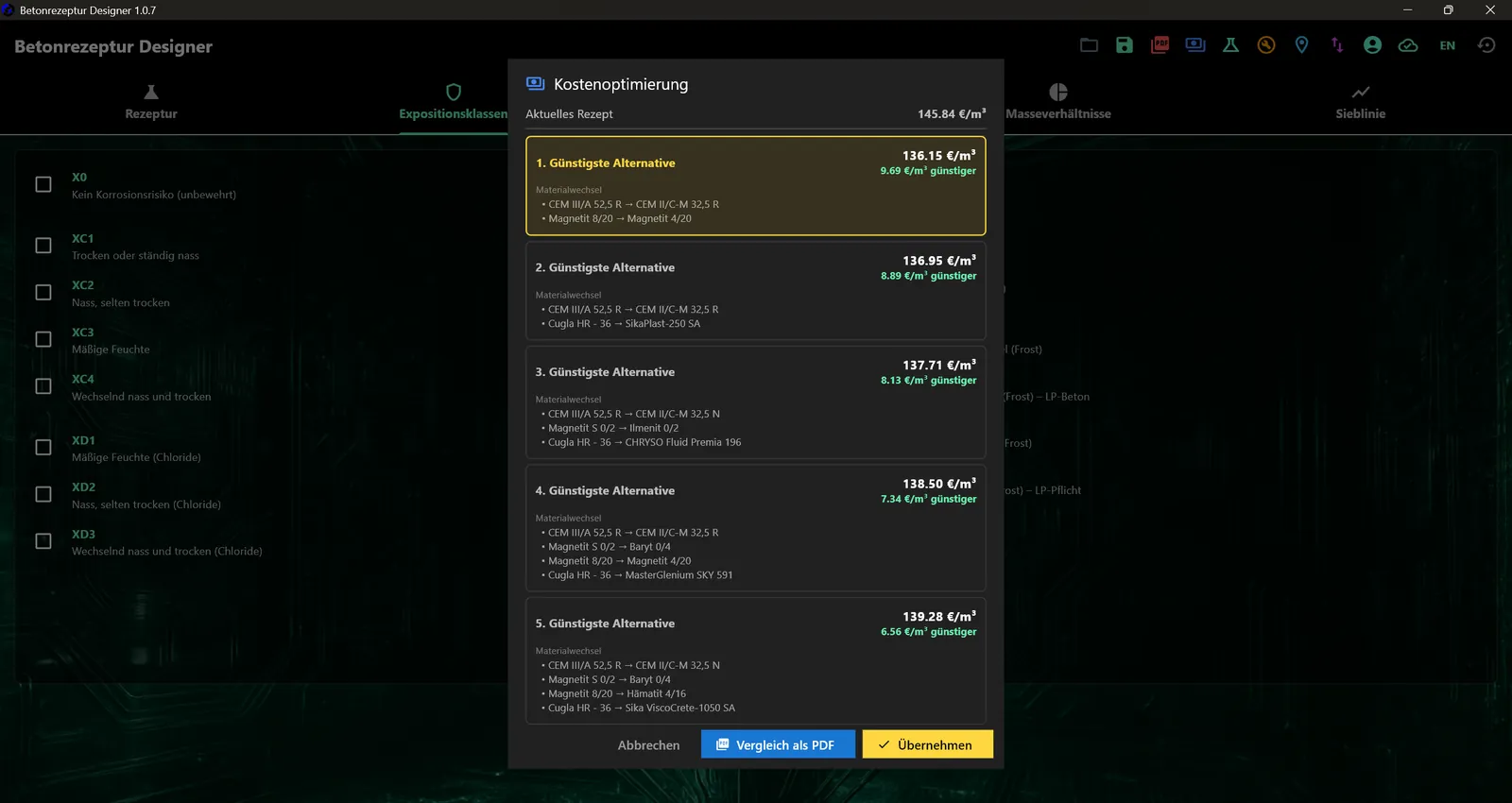The width and height of the screenshot is (1512, 803).
Task: Select the 1. Günstigste Alternative card
Action: [x=756, y=186]
